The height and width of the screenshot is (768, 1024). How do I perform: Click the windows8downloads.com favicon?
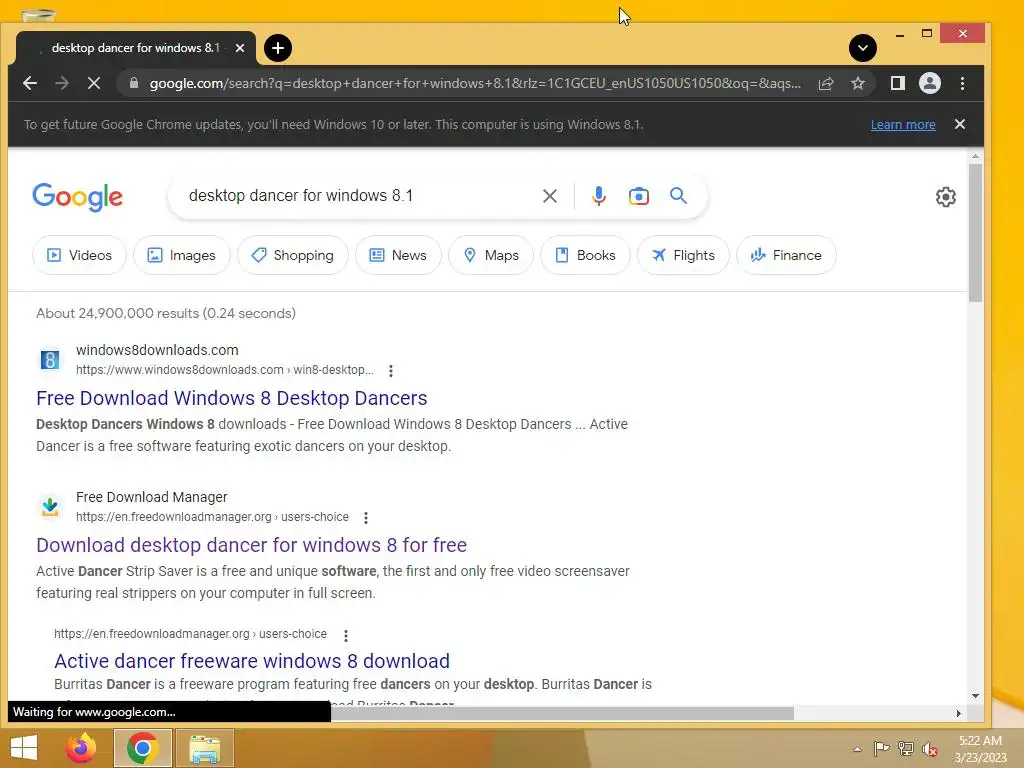[x=50, y=359]
